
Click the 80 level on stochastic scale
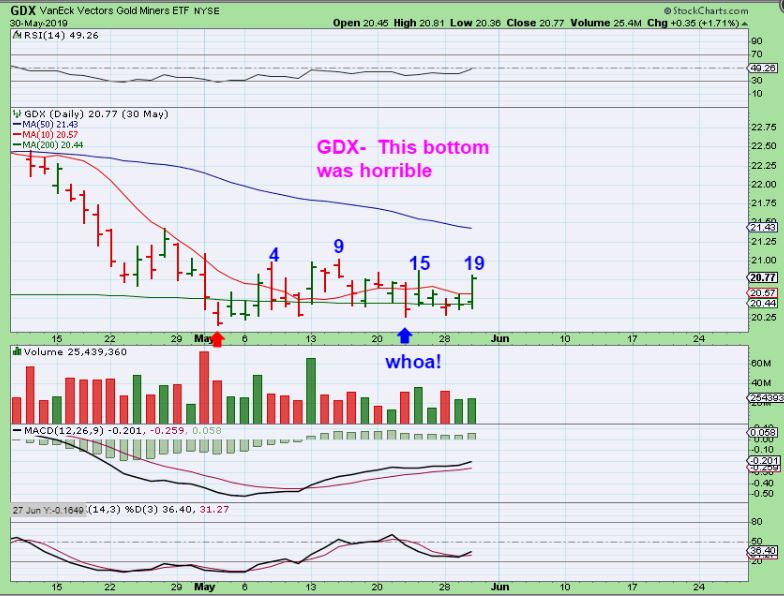(757, 522)
